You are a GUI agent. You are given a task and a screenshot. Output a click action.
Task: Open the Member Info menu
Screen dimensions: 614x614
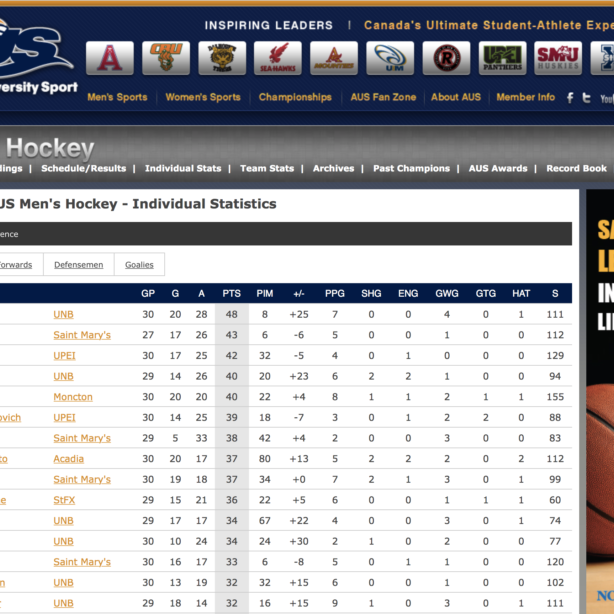[526, 97]
